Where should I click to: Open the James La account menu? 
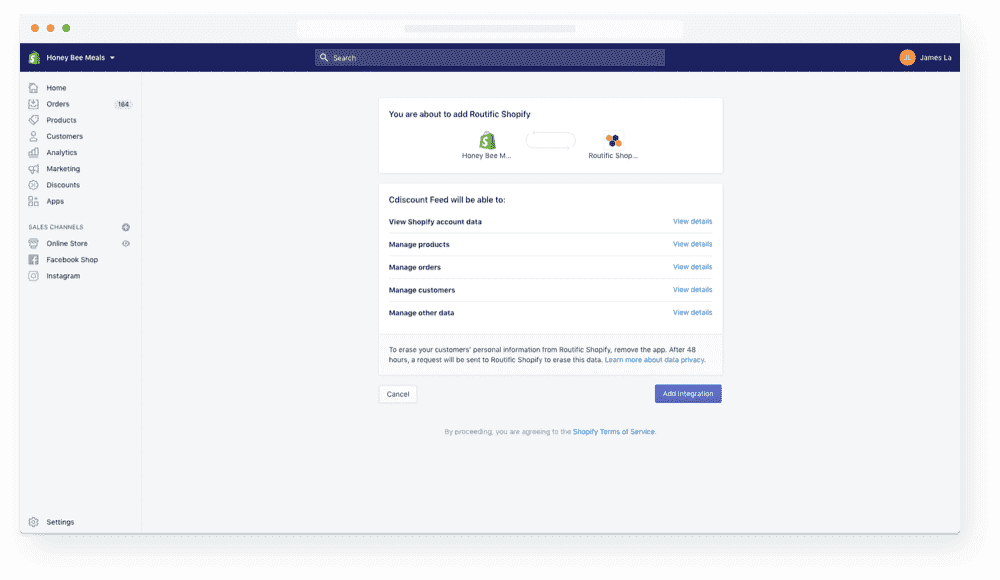(x=925, y=58)
